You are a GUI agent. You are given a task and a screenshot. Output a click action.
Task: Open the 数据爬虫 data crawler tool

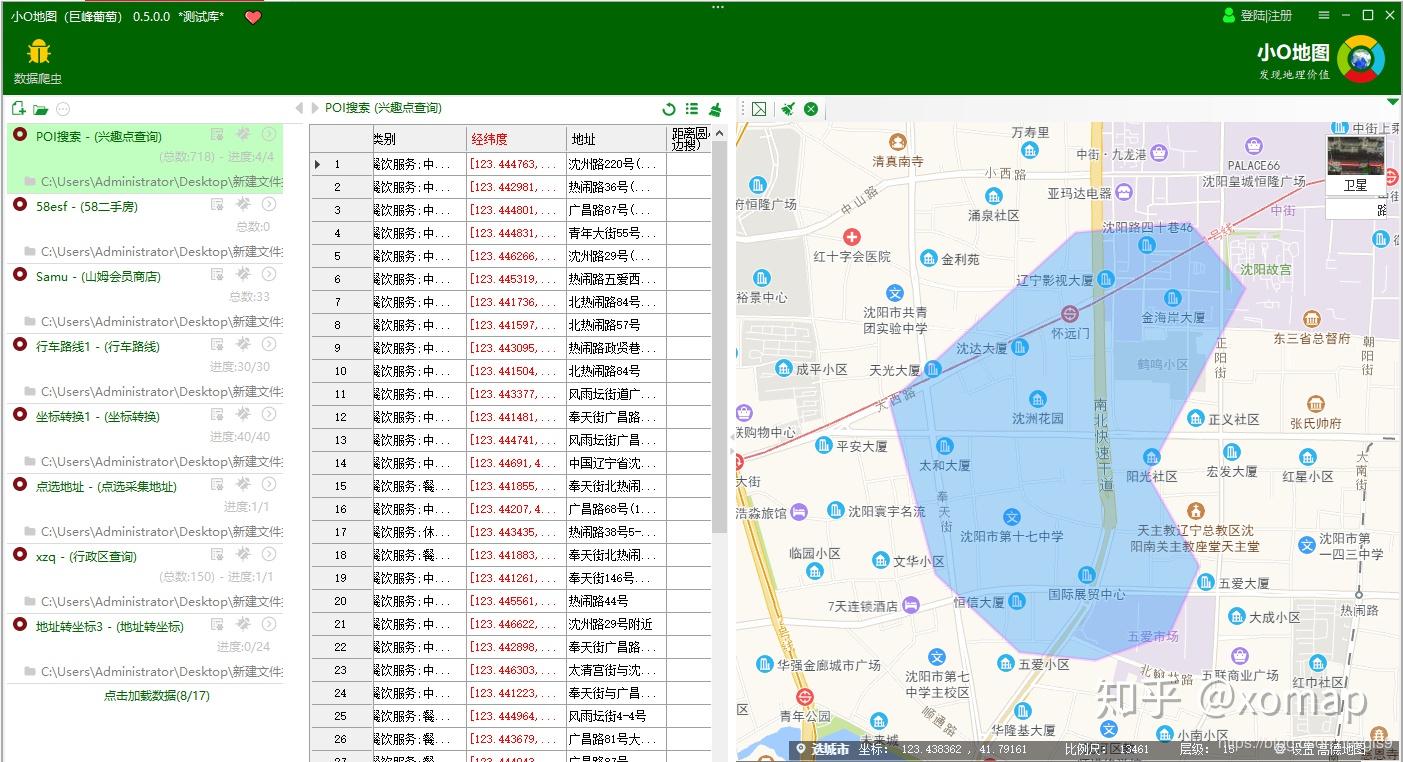click(38, 61)
